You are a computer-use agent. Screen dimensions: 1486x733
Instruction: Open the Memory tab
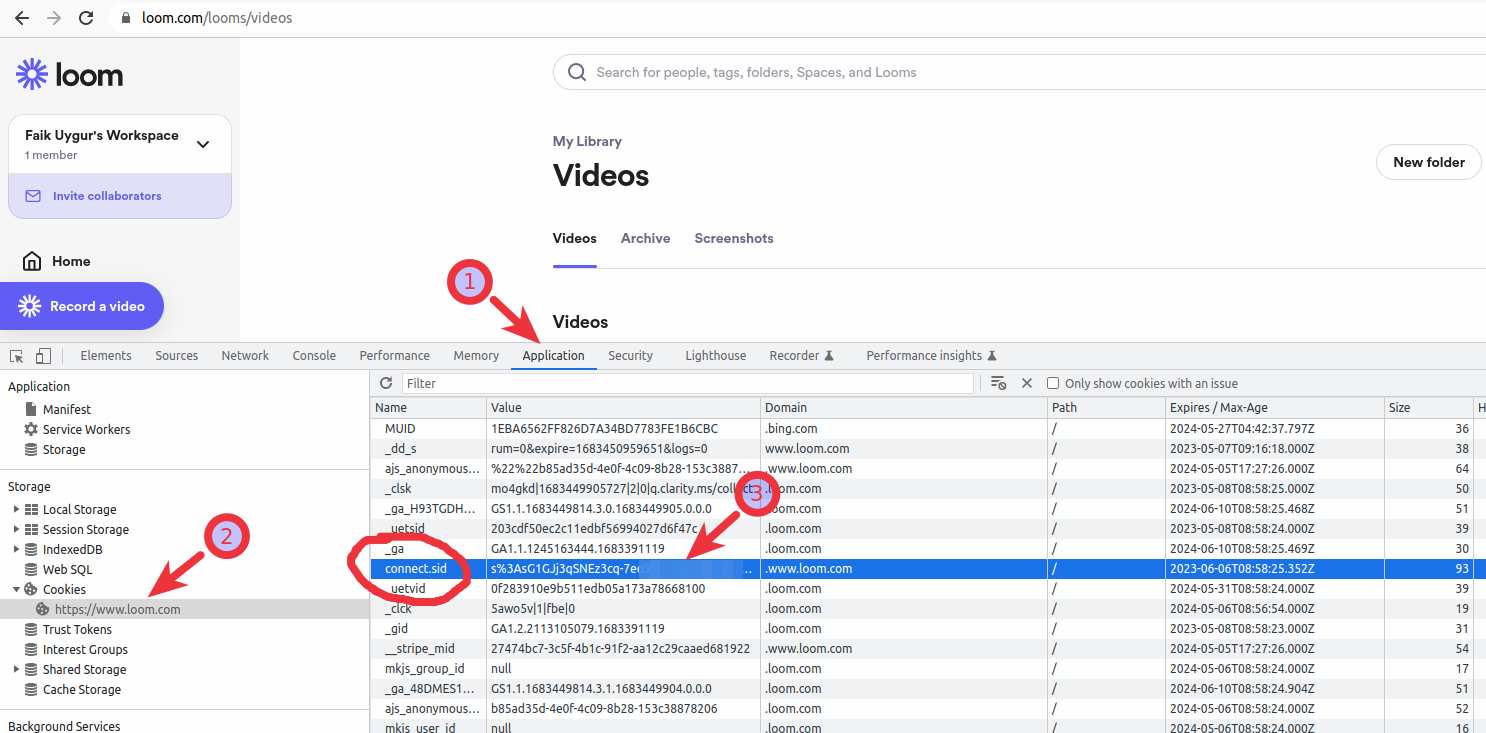click(x=476, y=356)
